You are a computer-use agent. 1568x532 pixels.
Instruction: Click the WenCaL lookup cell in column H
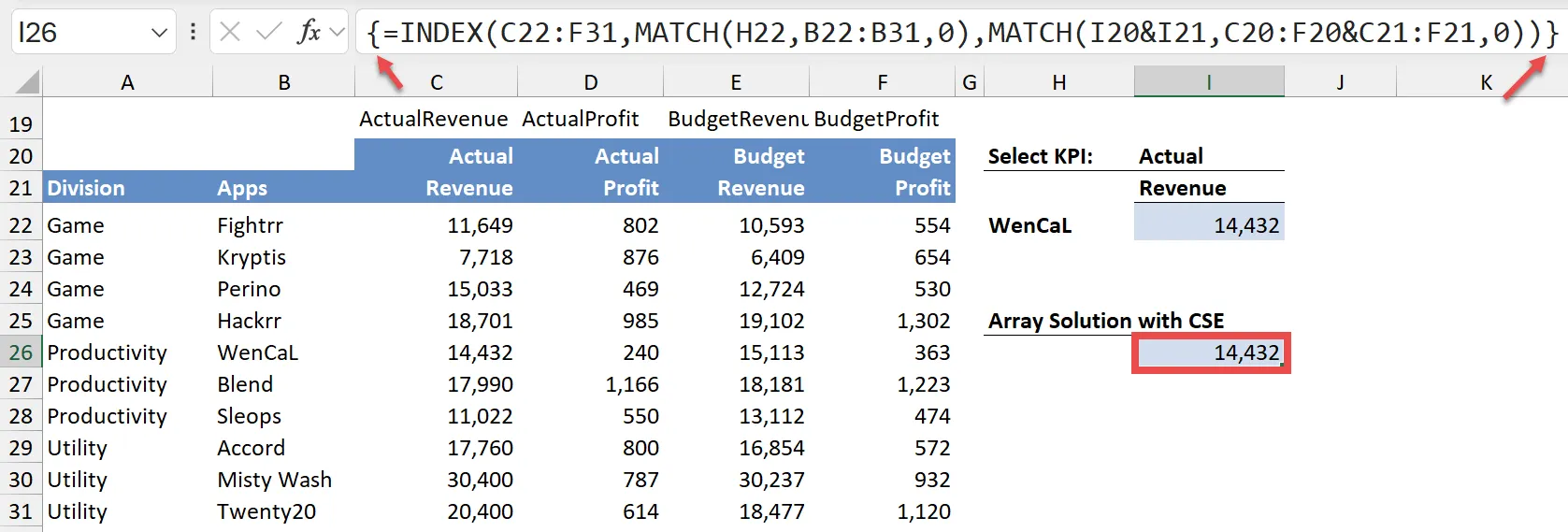point(1057,225)
